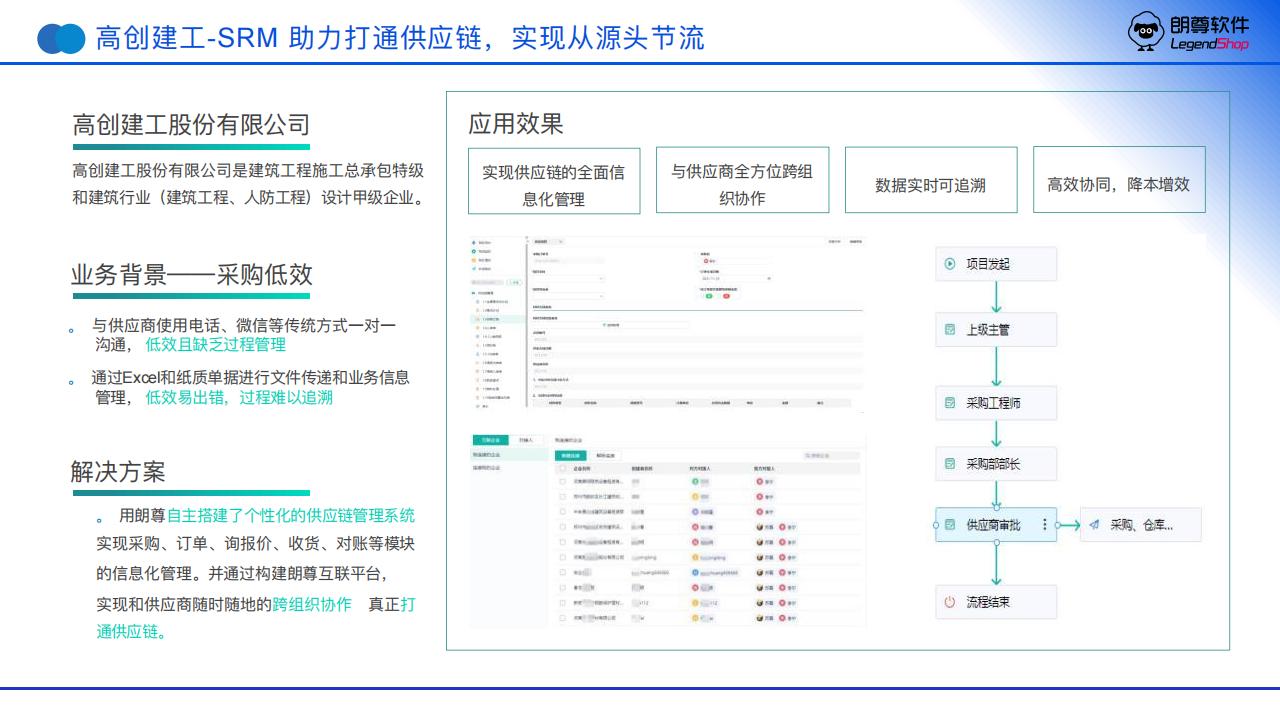Click the form icon in 上级主管 node
This screenshot has width=1280, height=720.
tap(950, 329)
